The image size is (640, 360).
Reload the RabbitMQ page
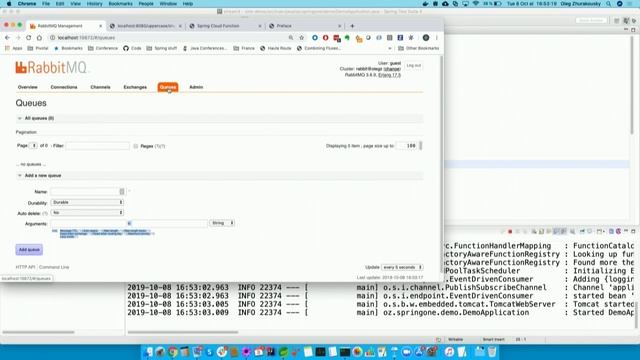tap(29, 38)
